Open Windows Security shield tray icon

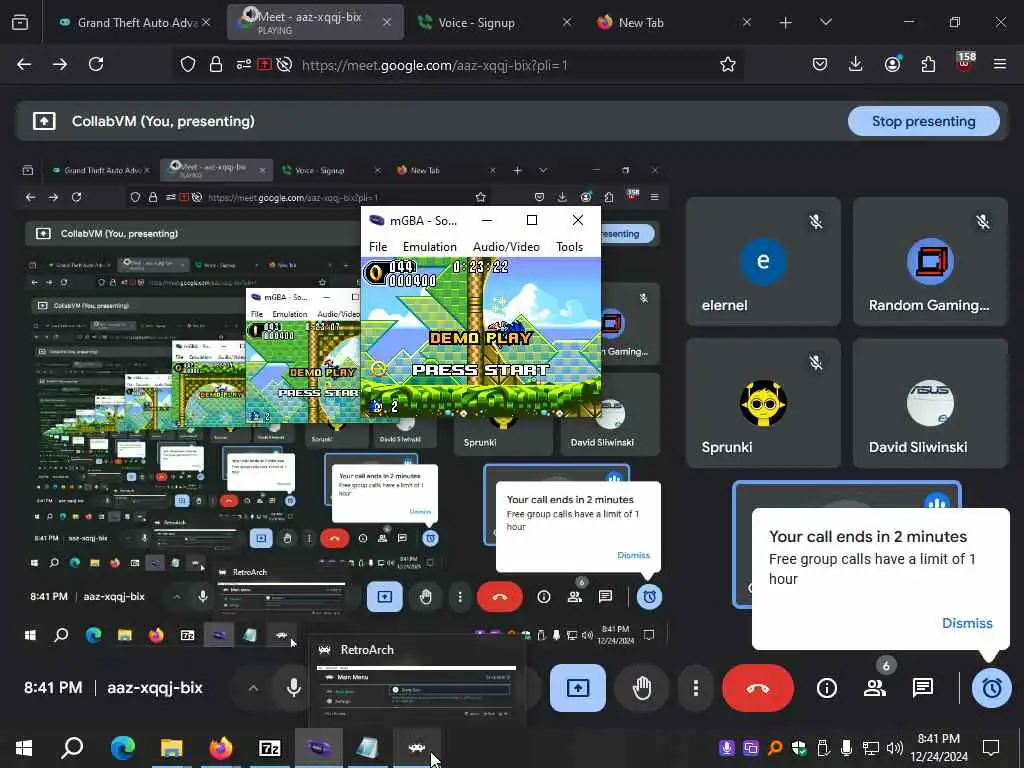[799, 748]
